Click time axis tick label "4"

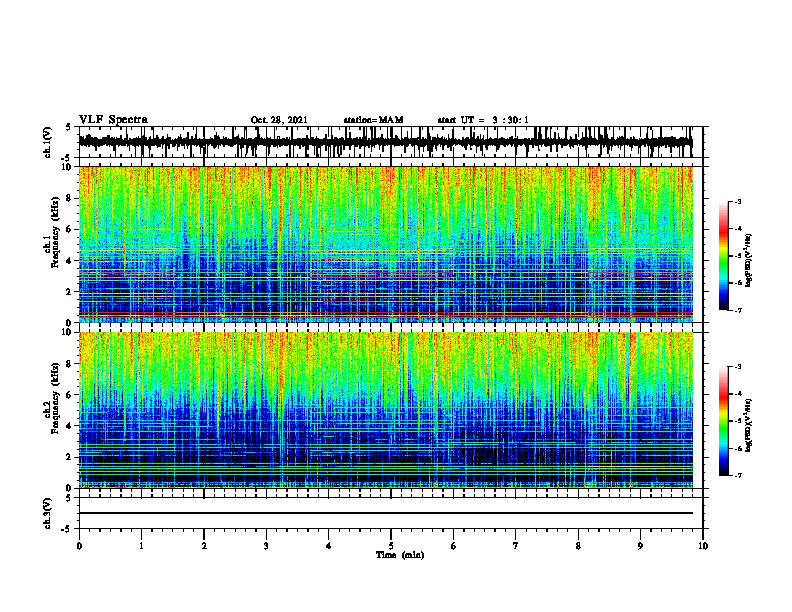[328, 546]
